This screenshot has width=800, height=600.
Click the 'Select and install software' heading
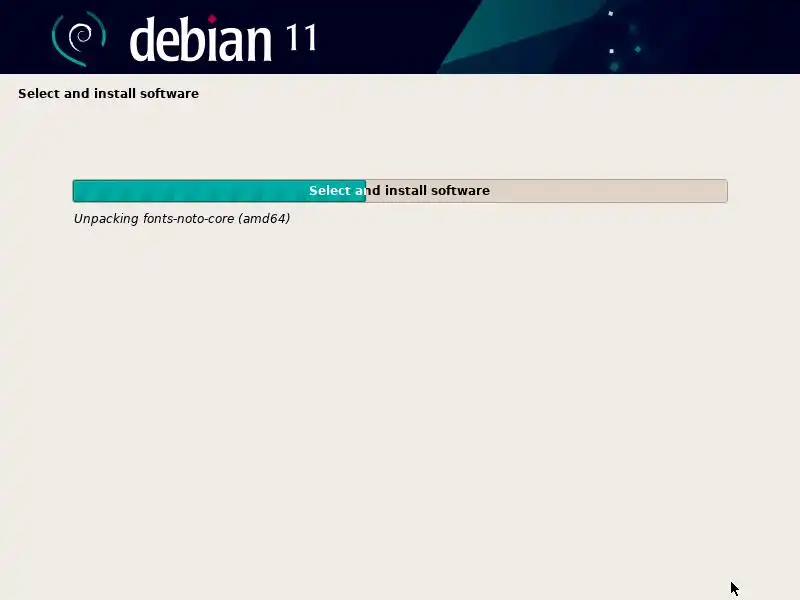(x=108, y=93)
